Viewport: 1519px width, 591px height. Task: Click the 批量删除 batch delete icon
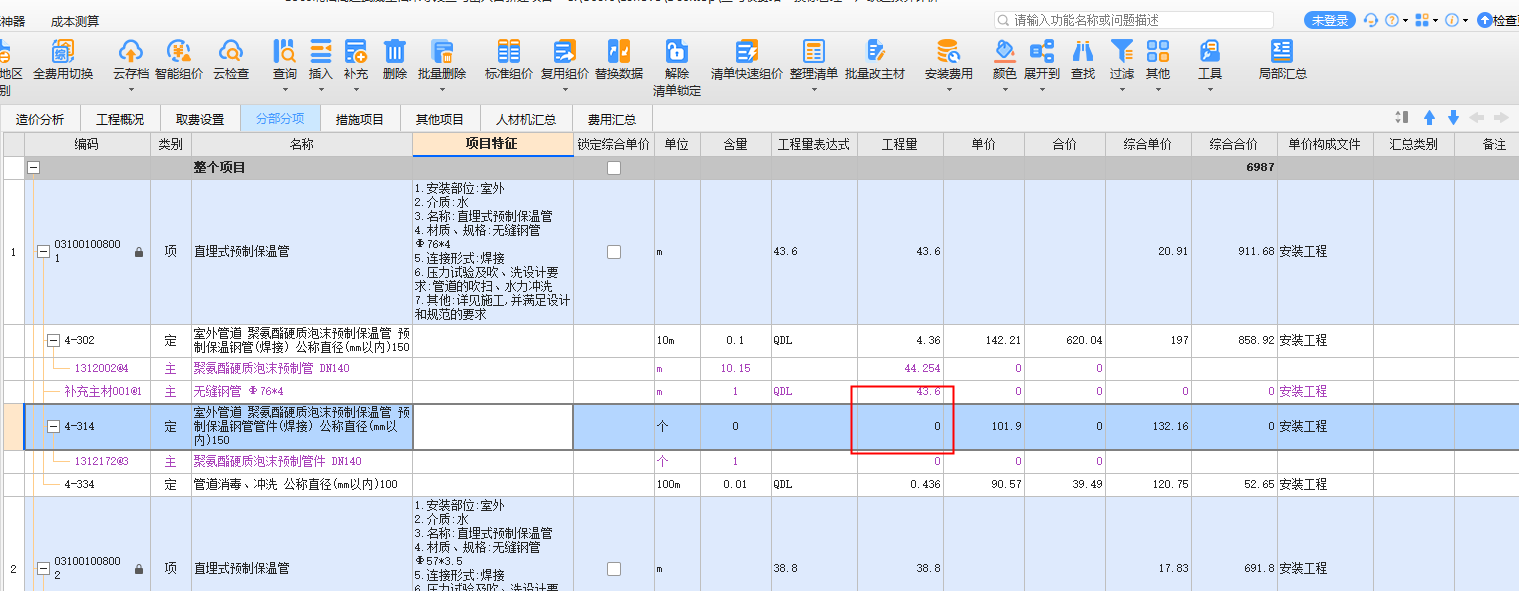(442, 52)
